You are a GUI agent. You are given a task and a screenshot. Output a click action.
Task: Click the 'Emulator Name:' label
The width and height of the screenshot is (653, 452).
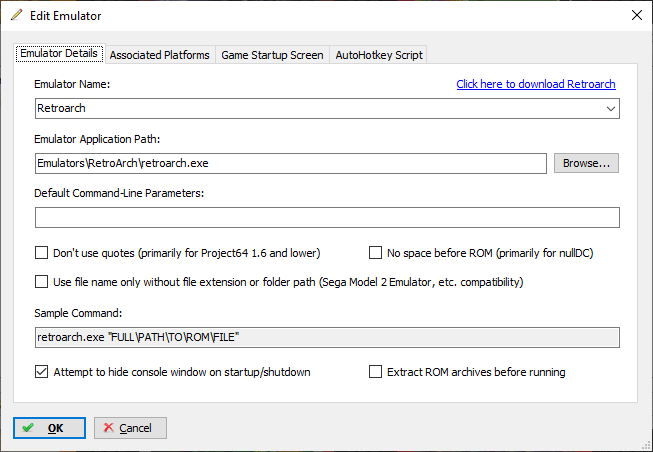point(72,84)
